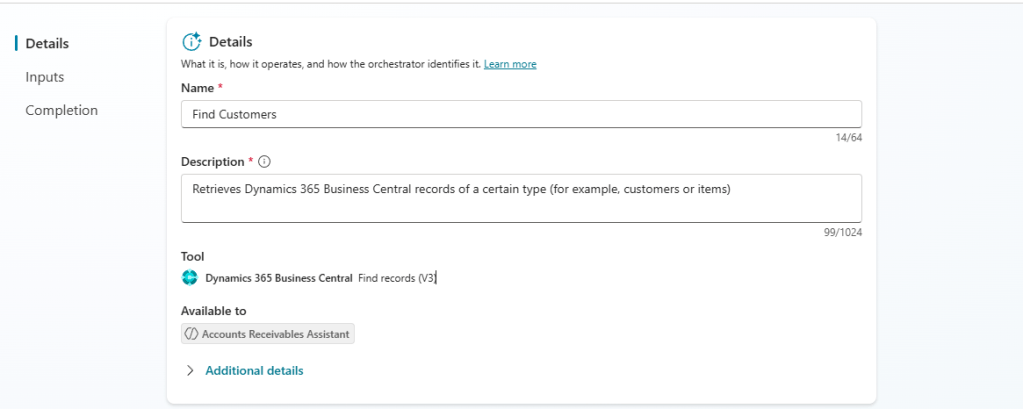Click the Accounts Receivables Assistant chip
1023x409 pixels.
(x=268, y=334)
